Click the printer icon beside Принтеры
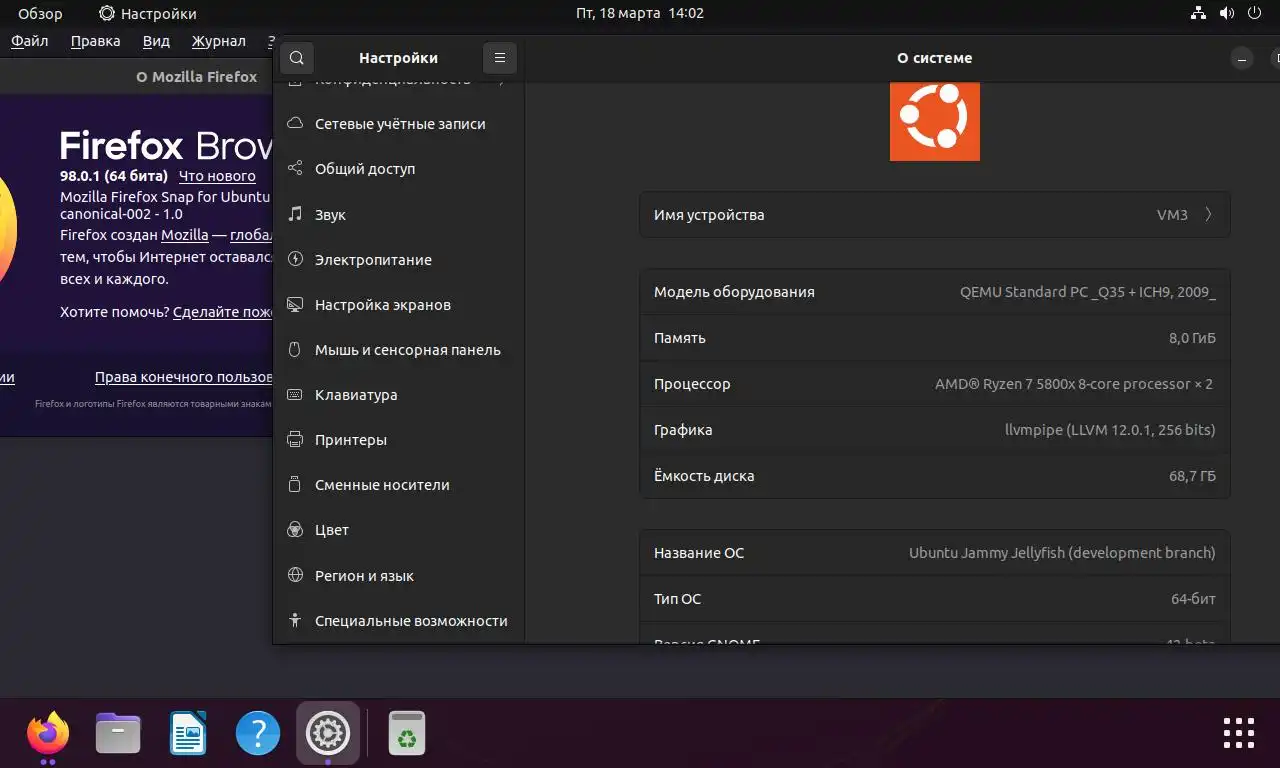The height and width of the screenshot is (768, 1280). 295,440
